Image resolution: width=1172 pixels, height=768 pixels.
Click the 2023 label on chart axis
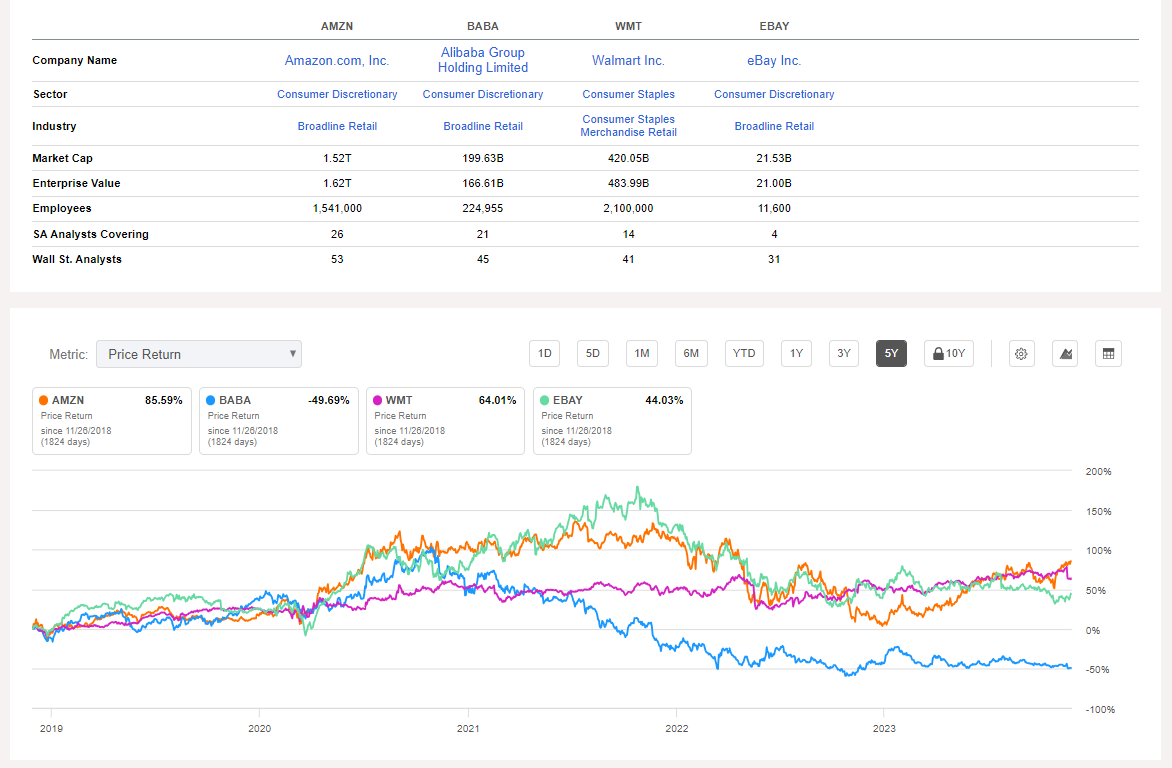click(x=883, y=728)
